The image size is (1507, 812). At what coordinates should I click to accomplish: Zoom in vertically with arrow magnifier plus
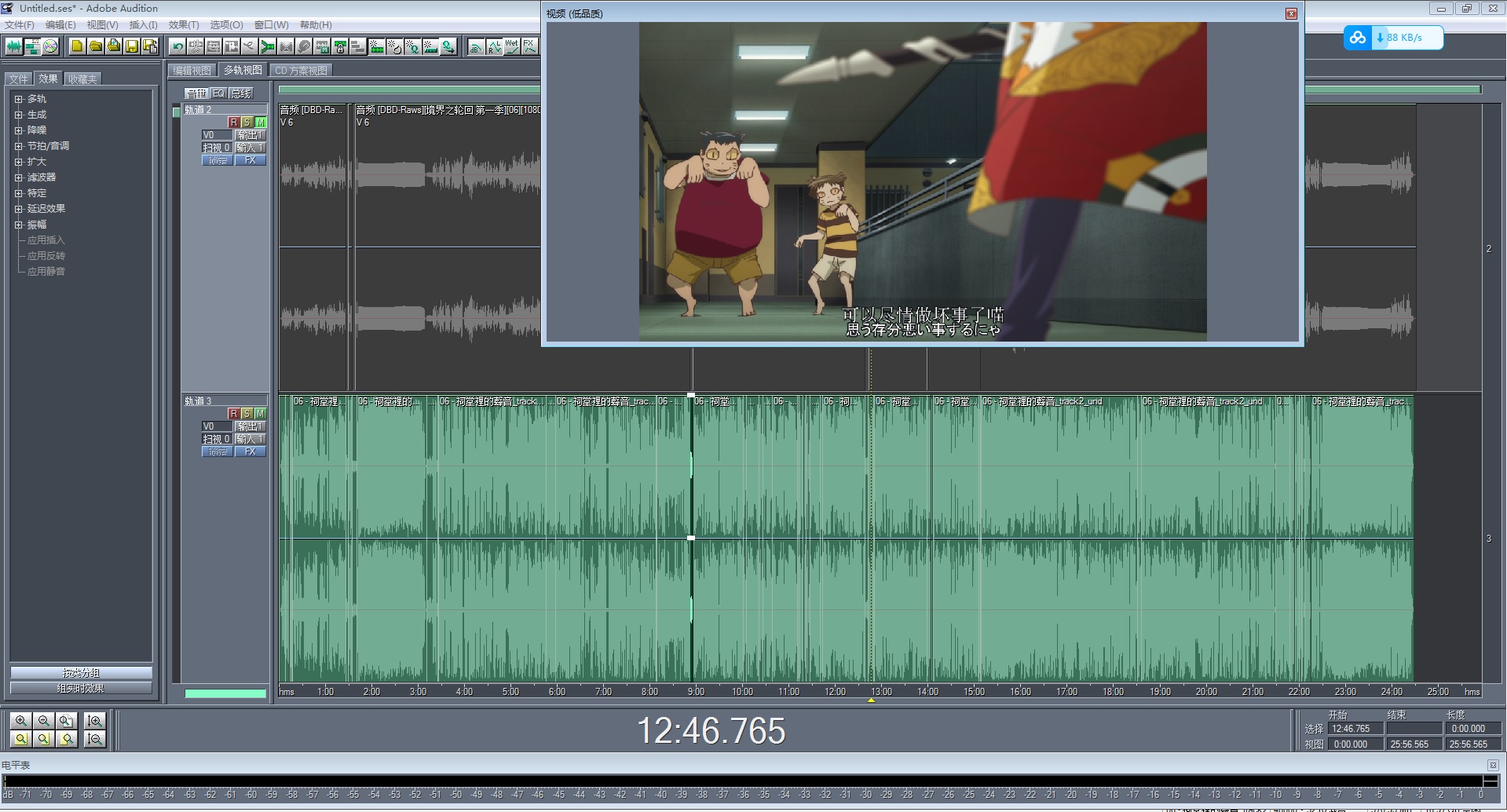(x=95, y=720)
